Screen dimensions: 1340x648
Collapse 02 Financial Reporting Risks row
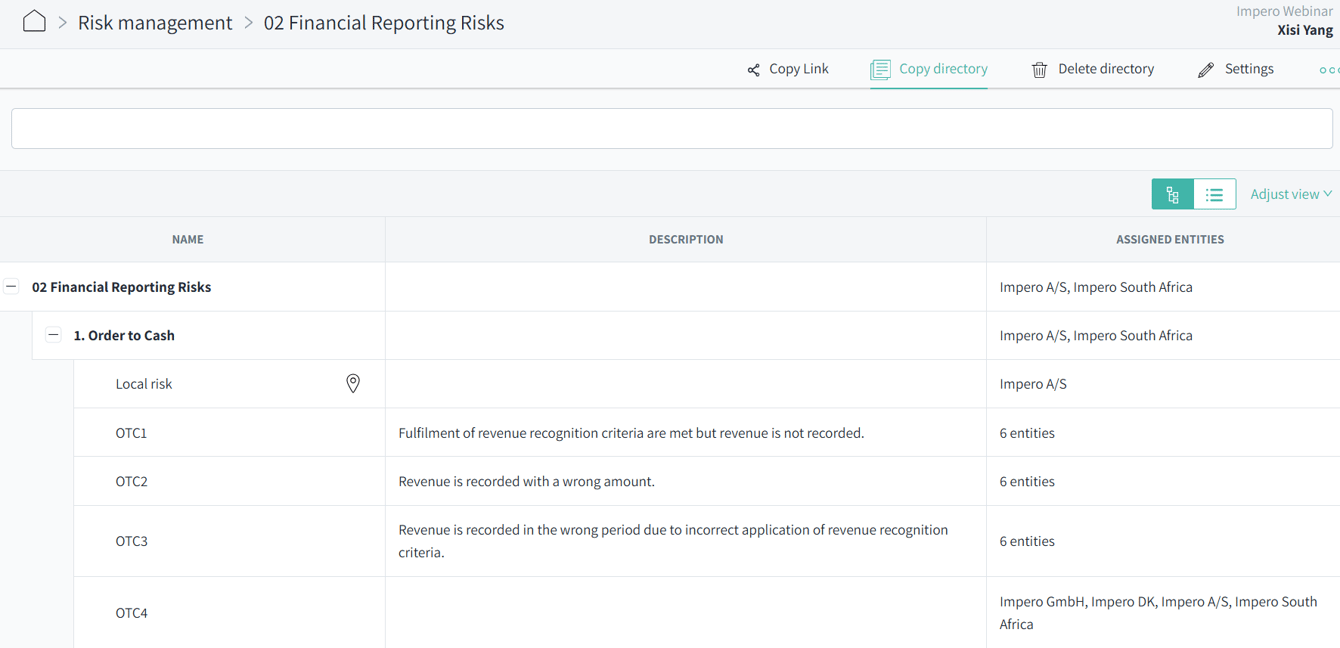coord(11,286)
